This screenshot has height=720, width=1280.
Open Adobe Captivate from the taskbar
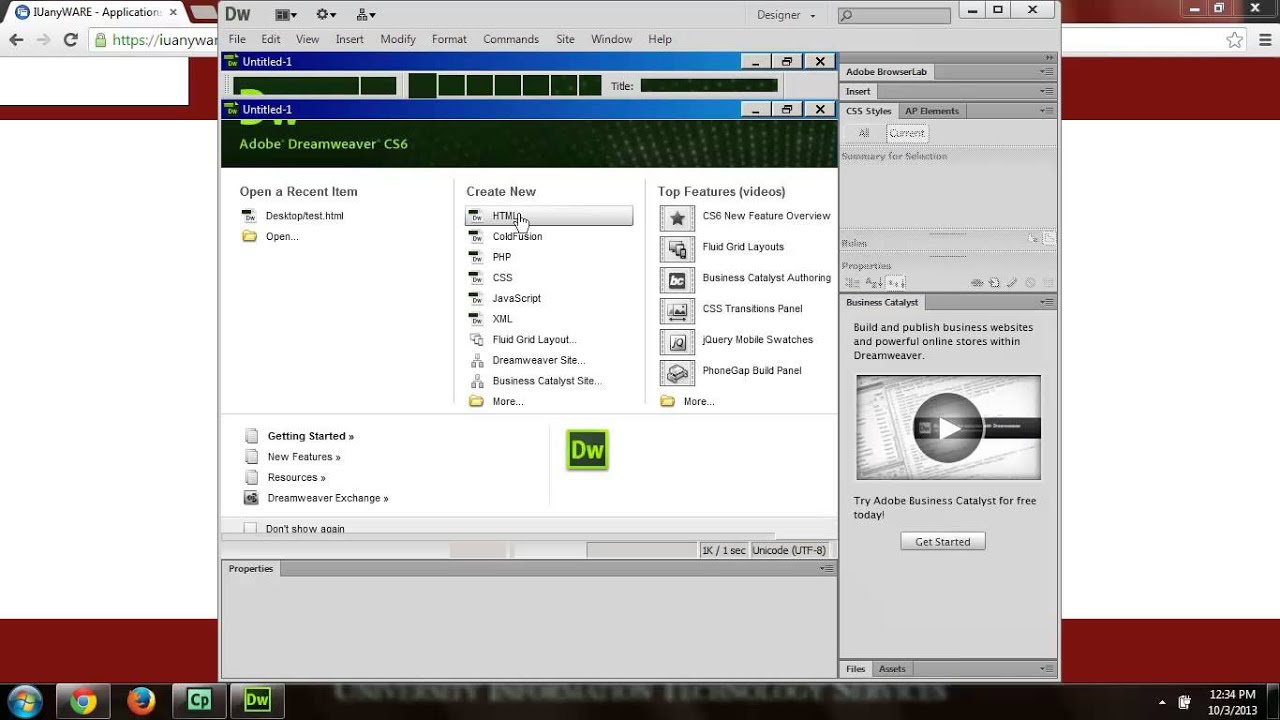click(200, 701)
